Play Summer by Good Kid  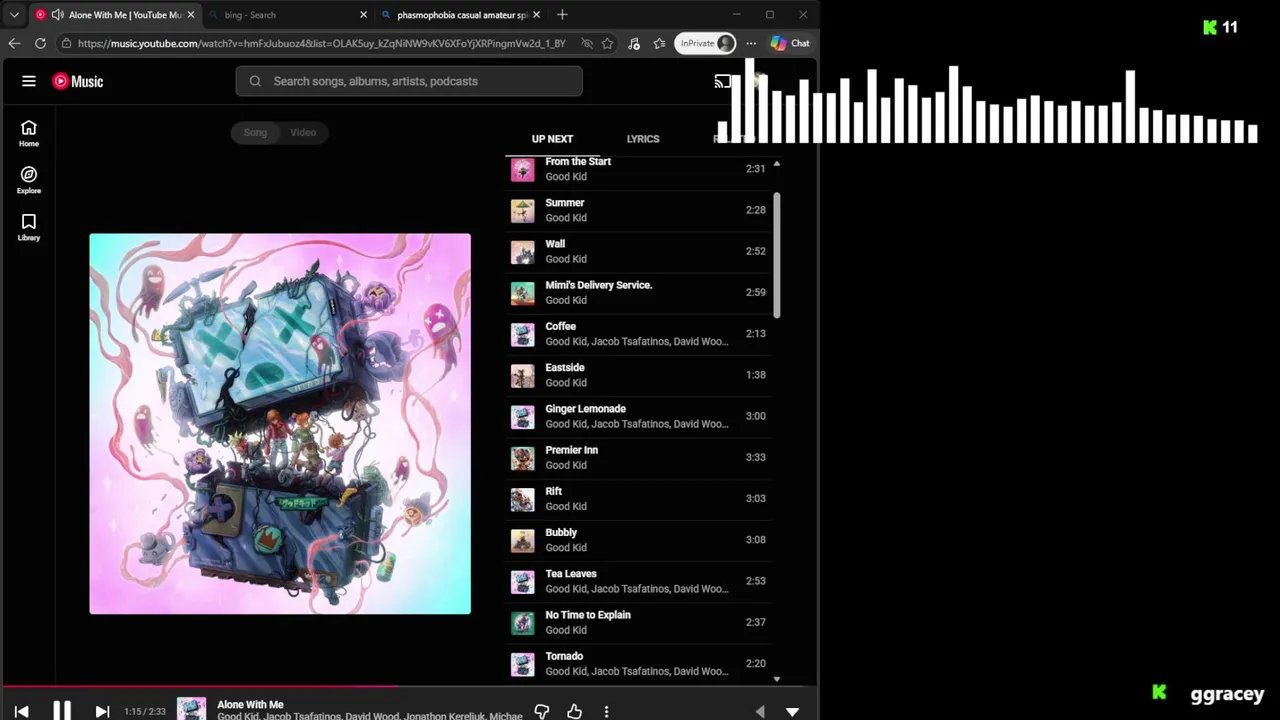[639, 210]
